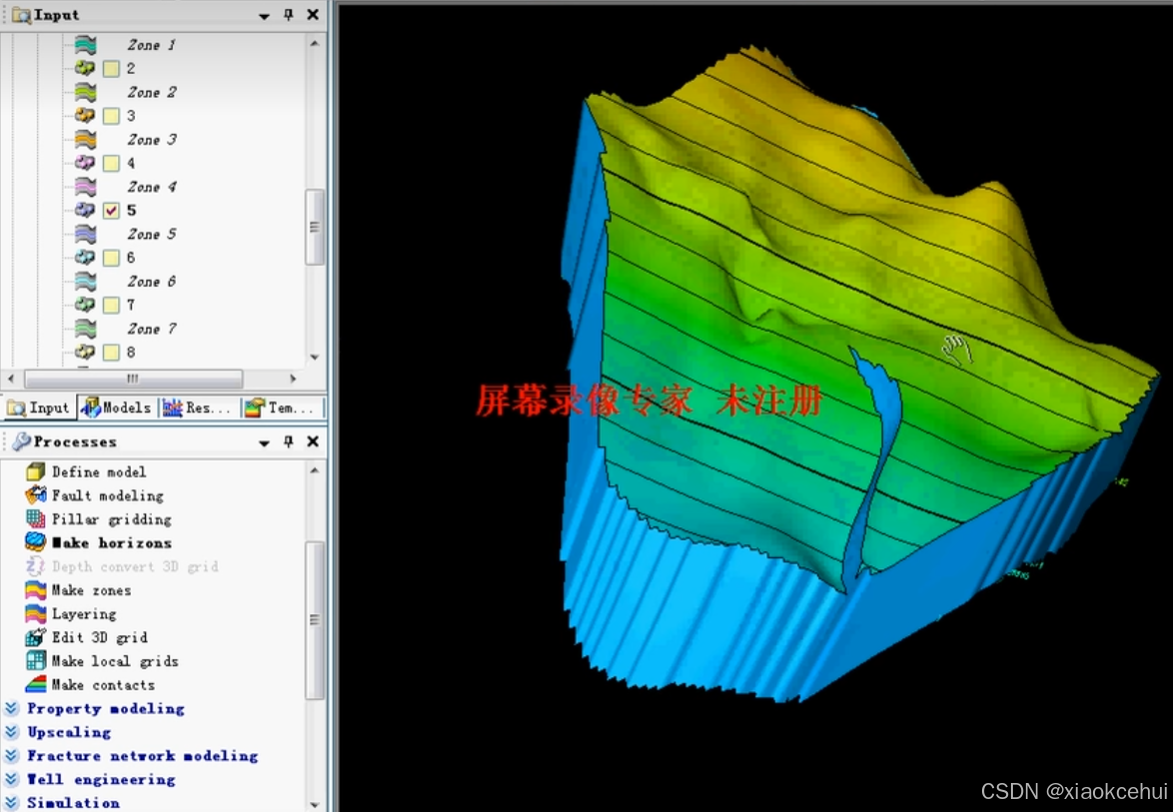Expand the Upscaling group
The image size is (1173, 812).
[x=11, y=731]
